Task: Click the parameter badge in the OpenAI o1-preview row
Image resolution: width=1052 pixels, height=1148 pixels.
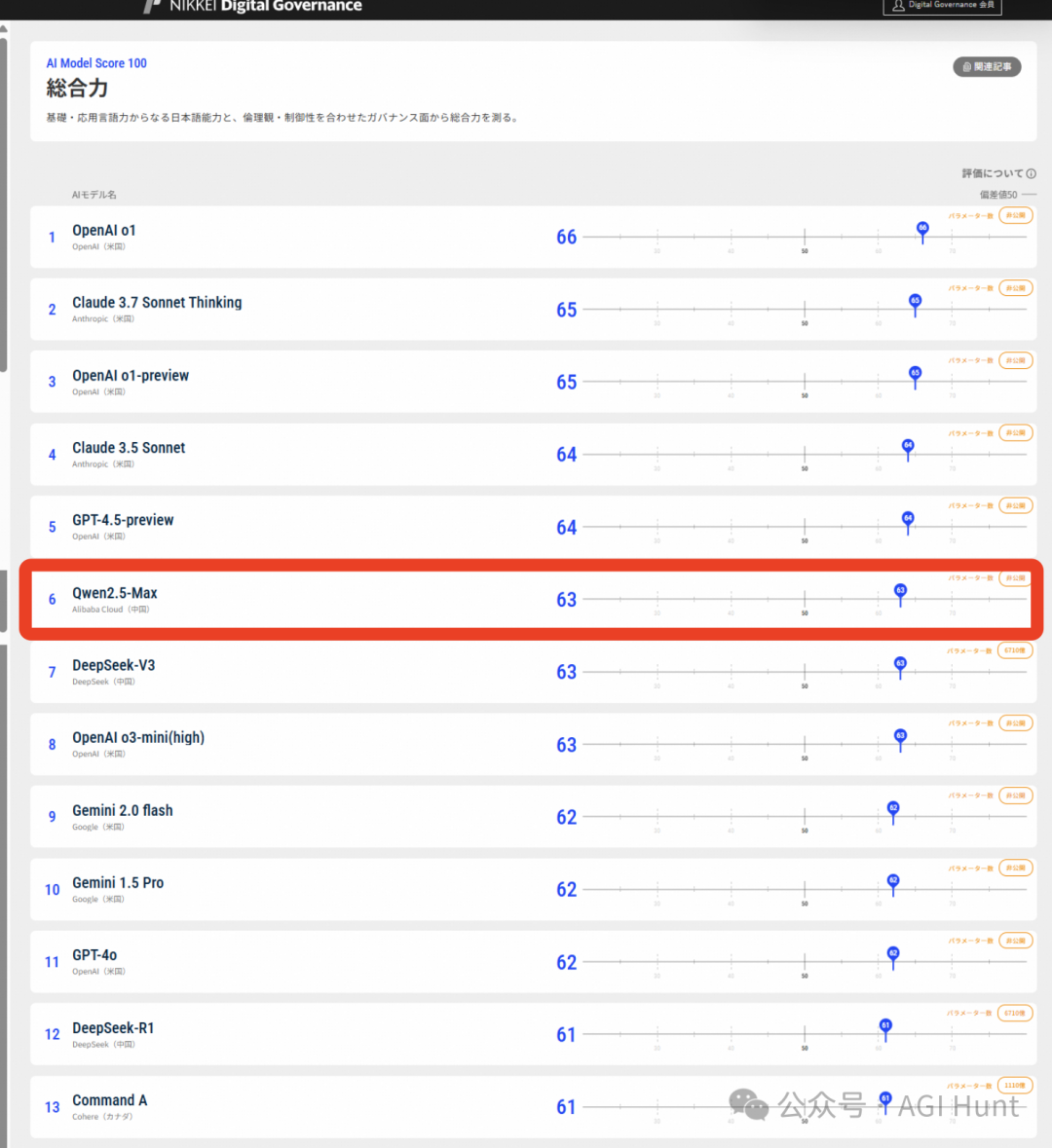Action: pyautogui.click(x=1015, y=360)
